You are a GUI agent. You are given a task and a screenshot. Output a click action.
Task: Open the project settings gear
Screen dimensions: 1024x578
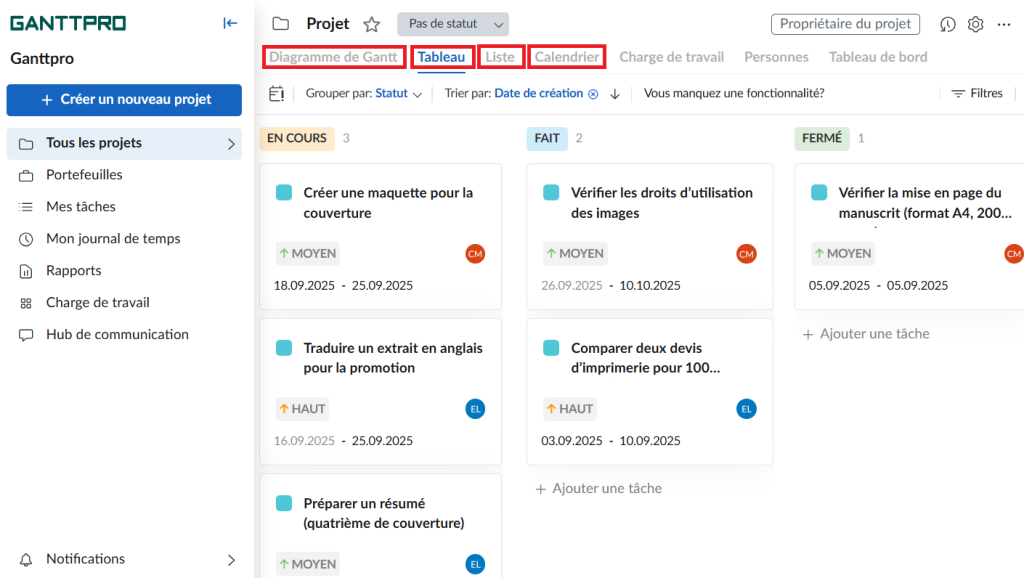coord(975,23)
